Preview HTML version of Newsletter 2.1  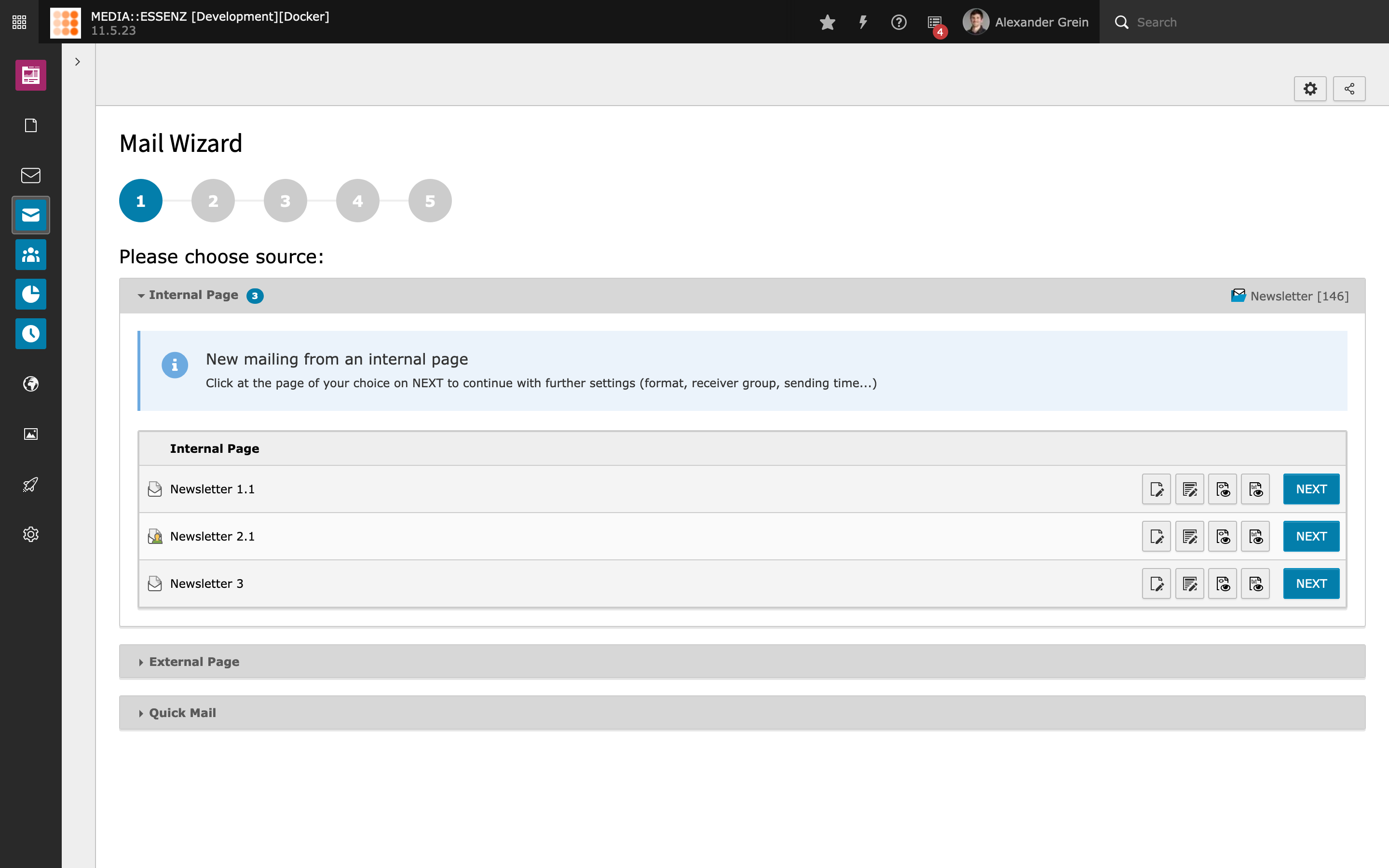coord(1222,536)
